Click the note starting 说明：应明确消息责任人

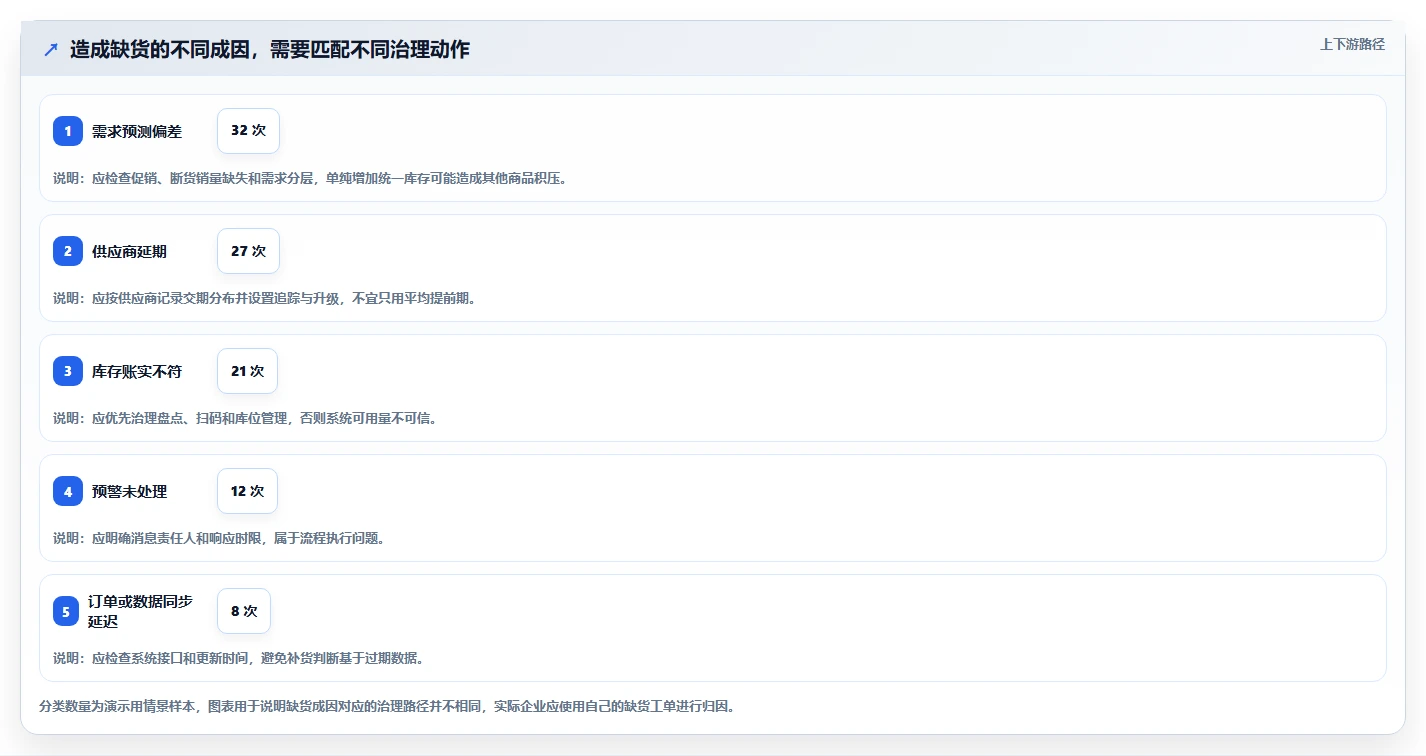tap(219, 538)
